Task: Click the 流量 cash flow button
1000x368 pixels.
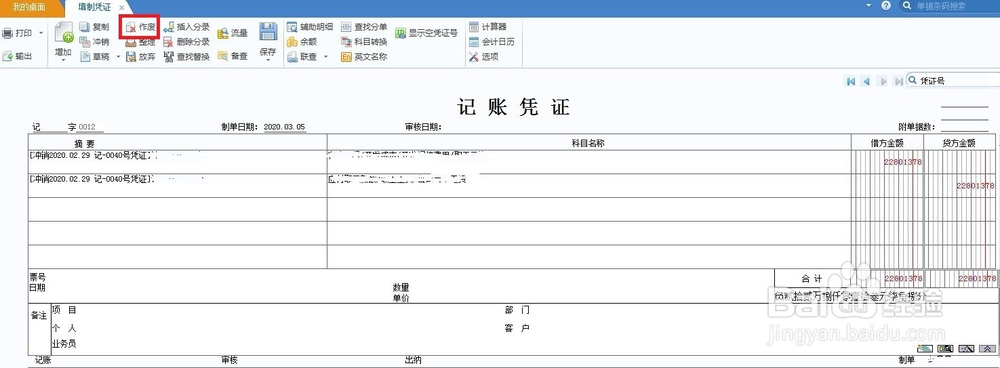Action: coord(233,34)
